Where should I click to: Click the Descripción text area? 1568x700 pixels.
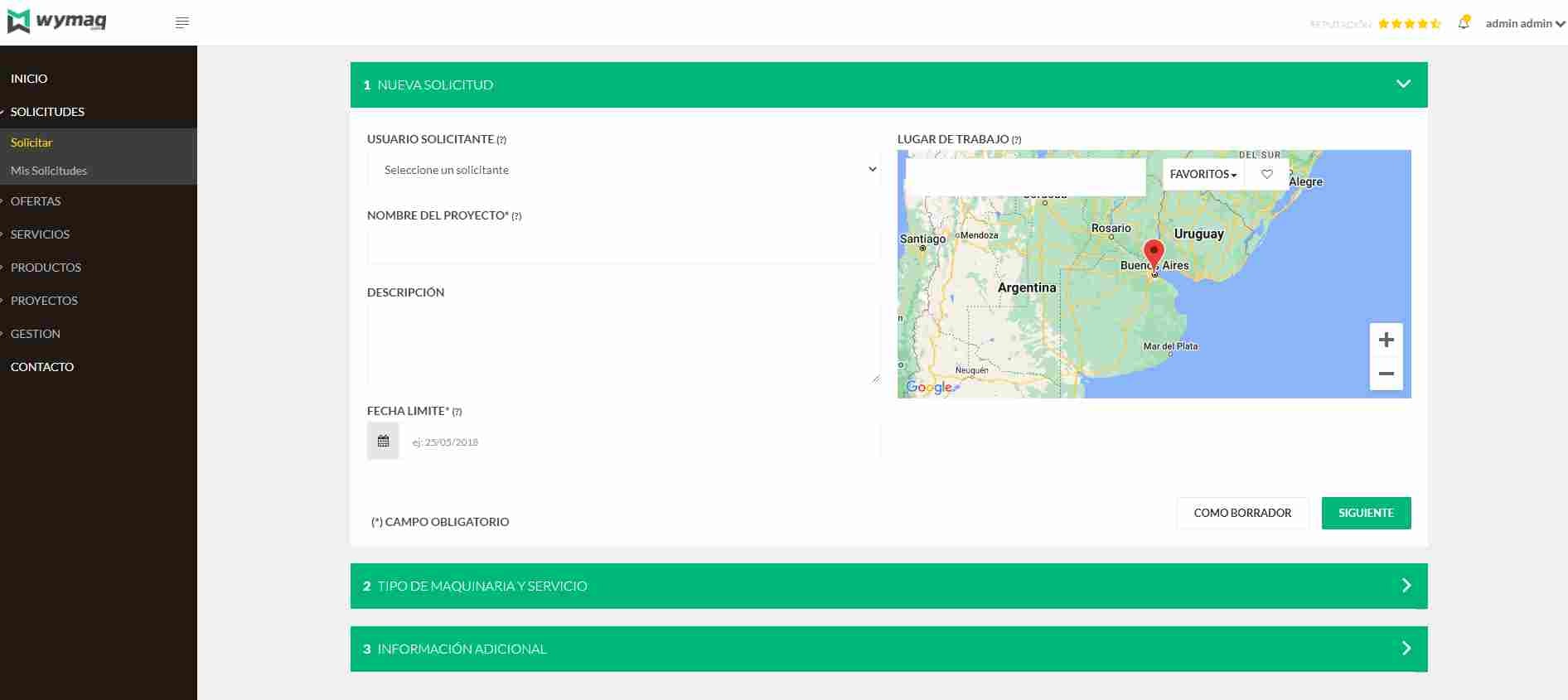click(623, 344)
